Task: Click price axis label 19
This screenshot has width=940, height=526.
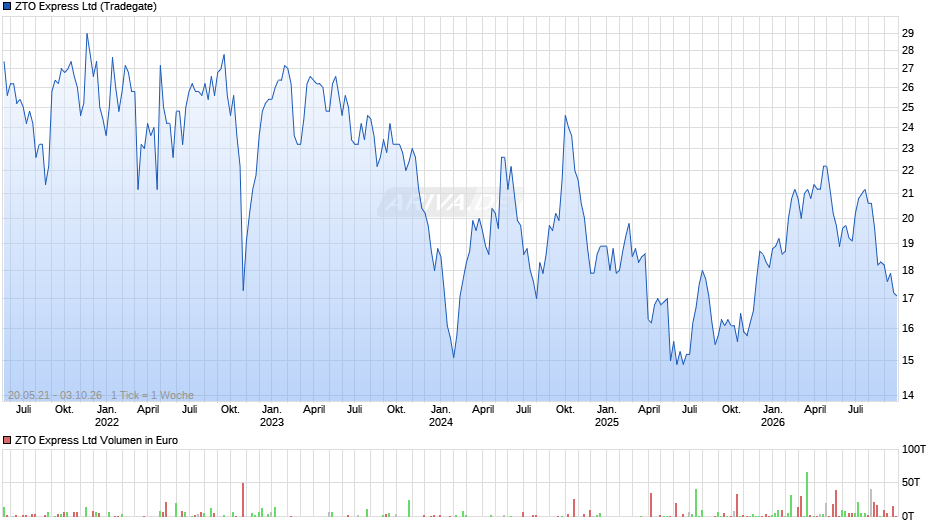Action: click(908, 244)
